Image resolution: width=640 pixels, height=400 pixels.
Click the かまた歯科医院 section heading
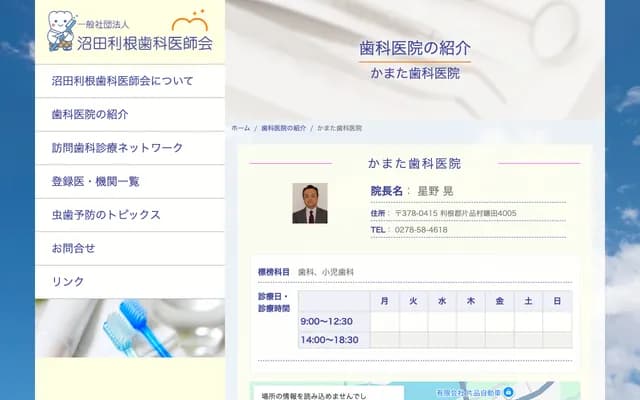tap(414, 163)
